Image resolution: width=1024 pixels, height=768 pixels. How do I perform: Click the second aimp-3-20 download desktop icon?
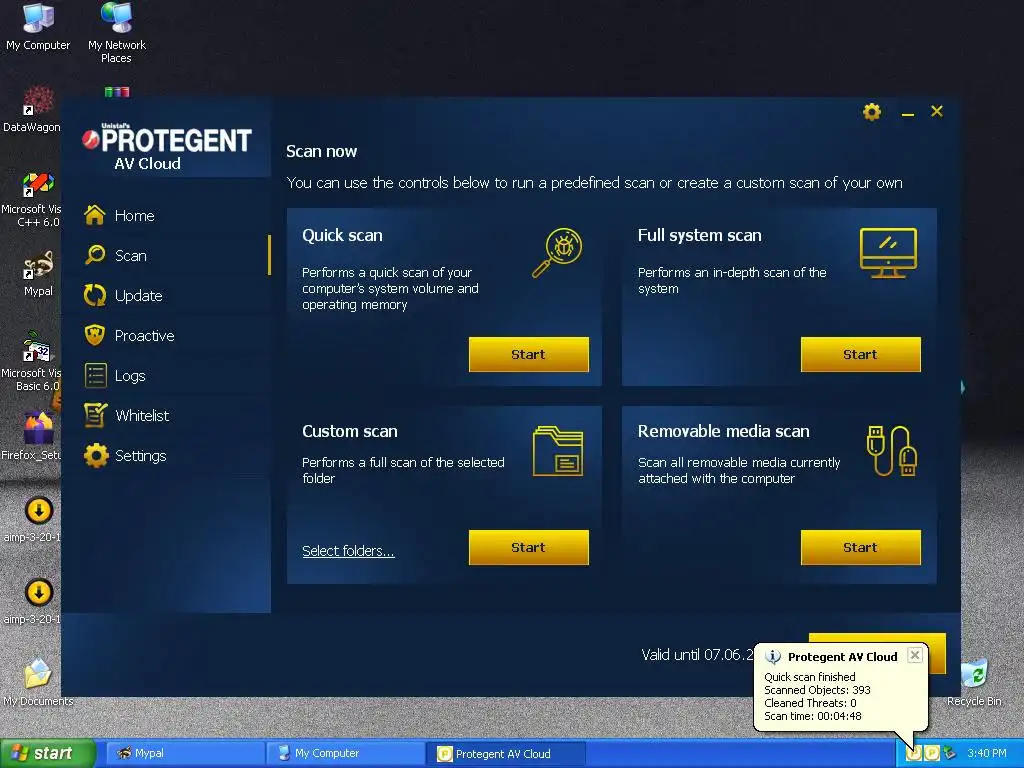[x=33, y=601]
